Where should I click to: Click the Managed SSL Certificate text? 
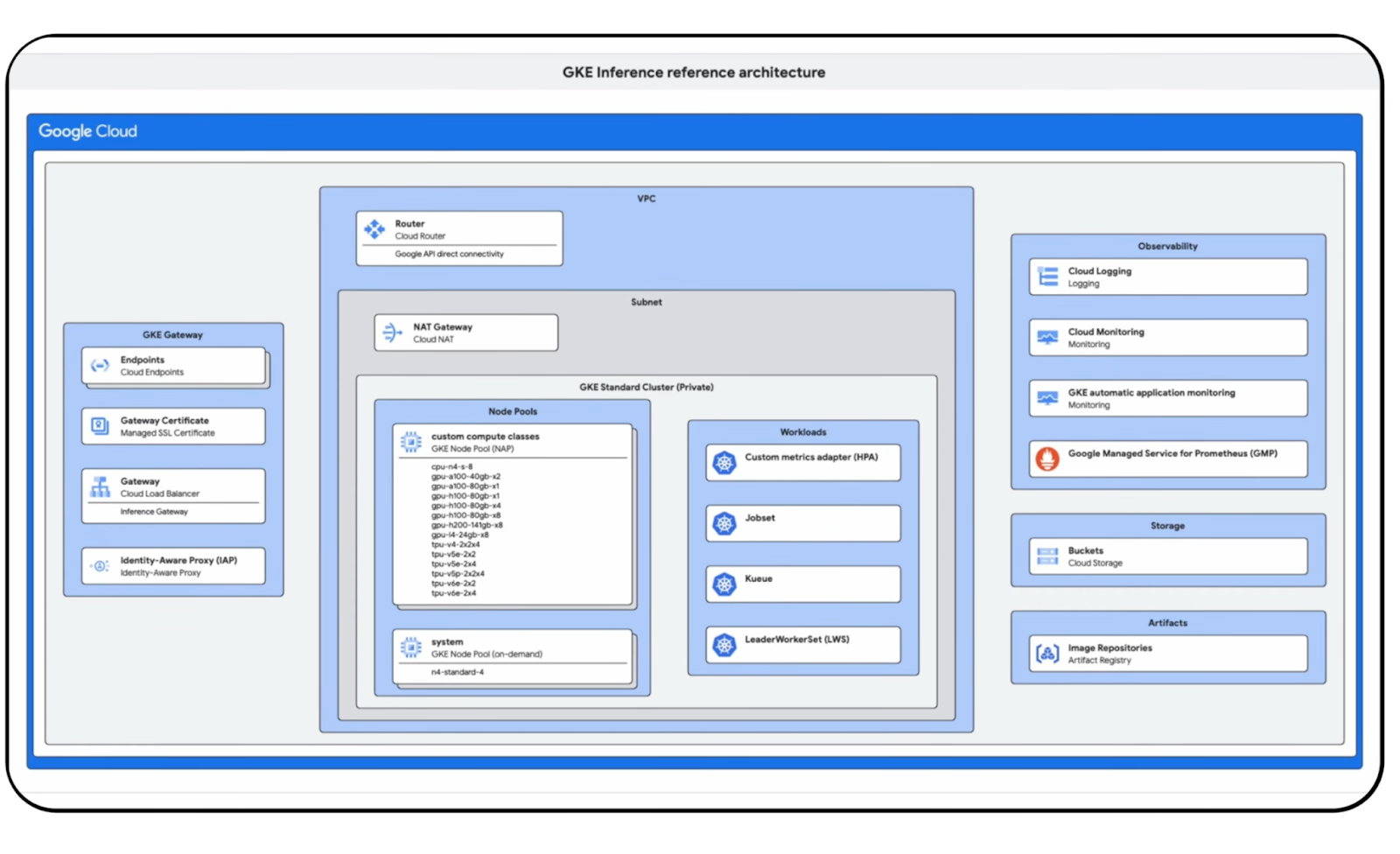(167, 433)
